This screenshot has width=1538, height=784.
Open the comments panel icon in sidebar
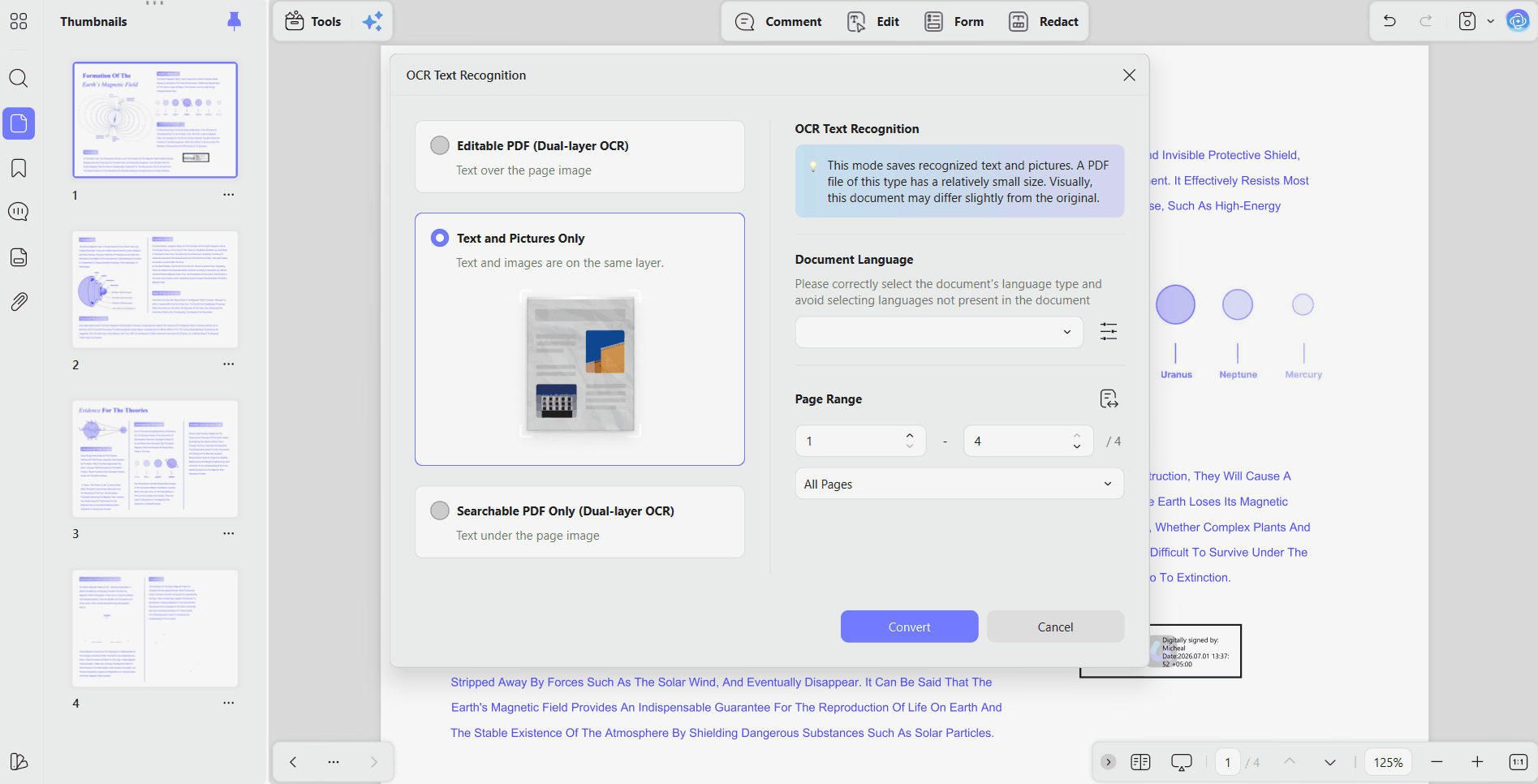point(19,213)
